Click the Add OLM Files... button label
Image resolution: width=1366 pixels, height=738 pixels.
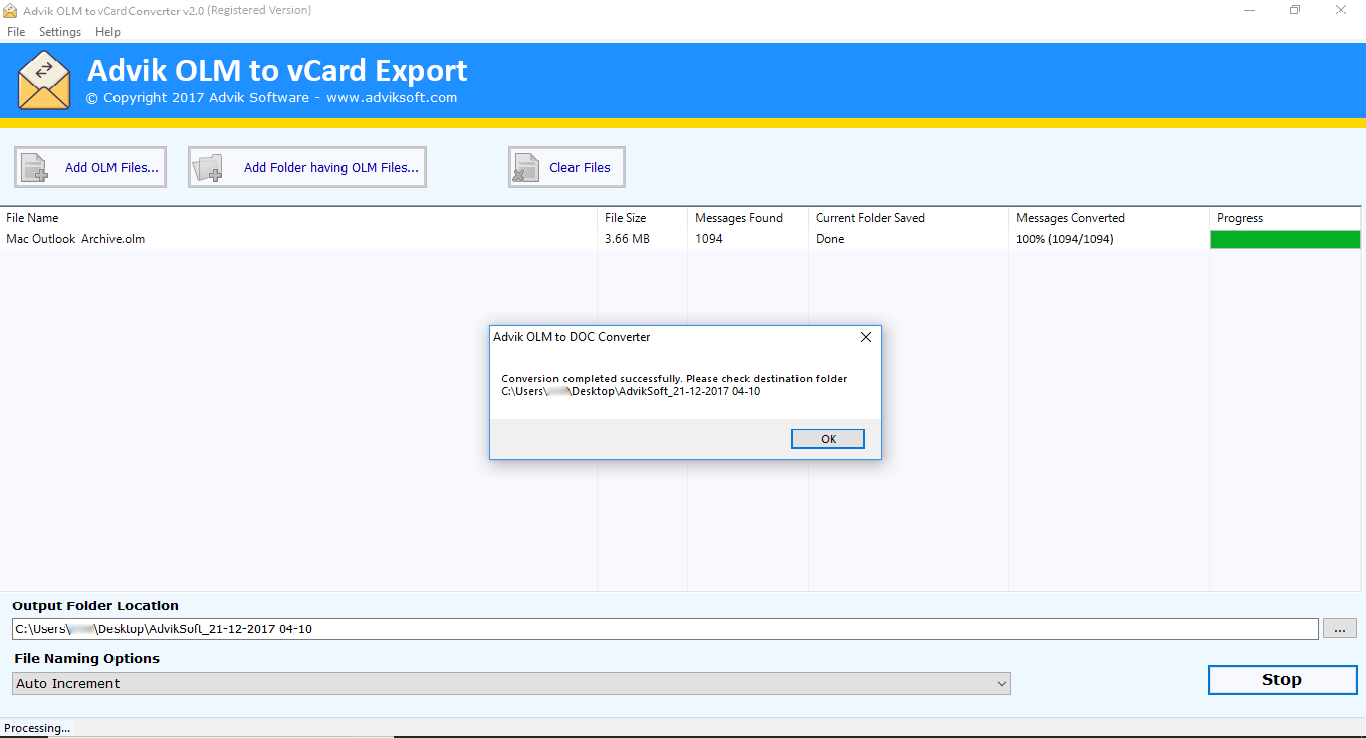click(112, 167)
